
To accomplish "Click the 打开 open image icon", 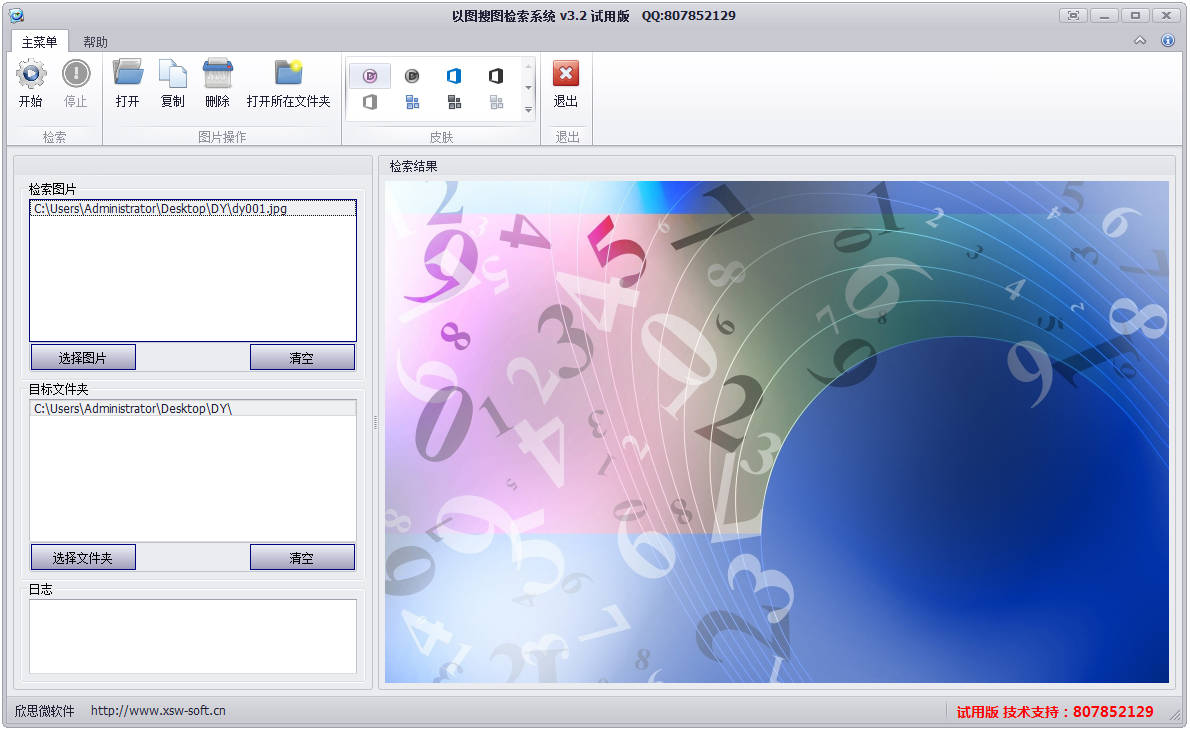I will click(127, 74).
